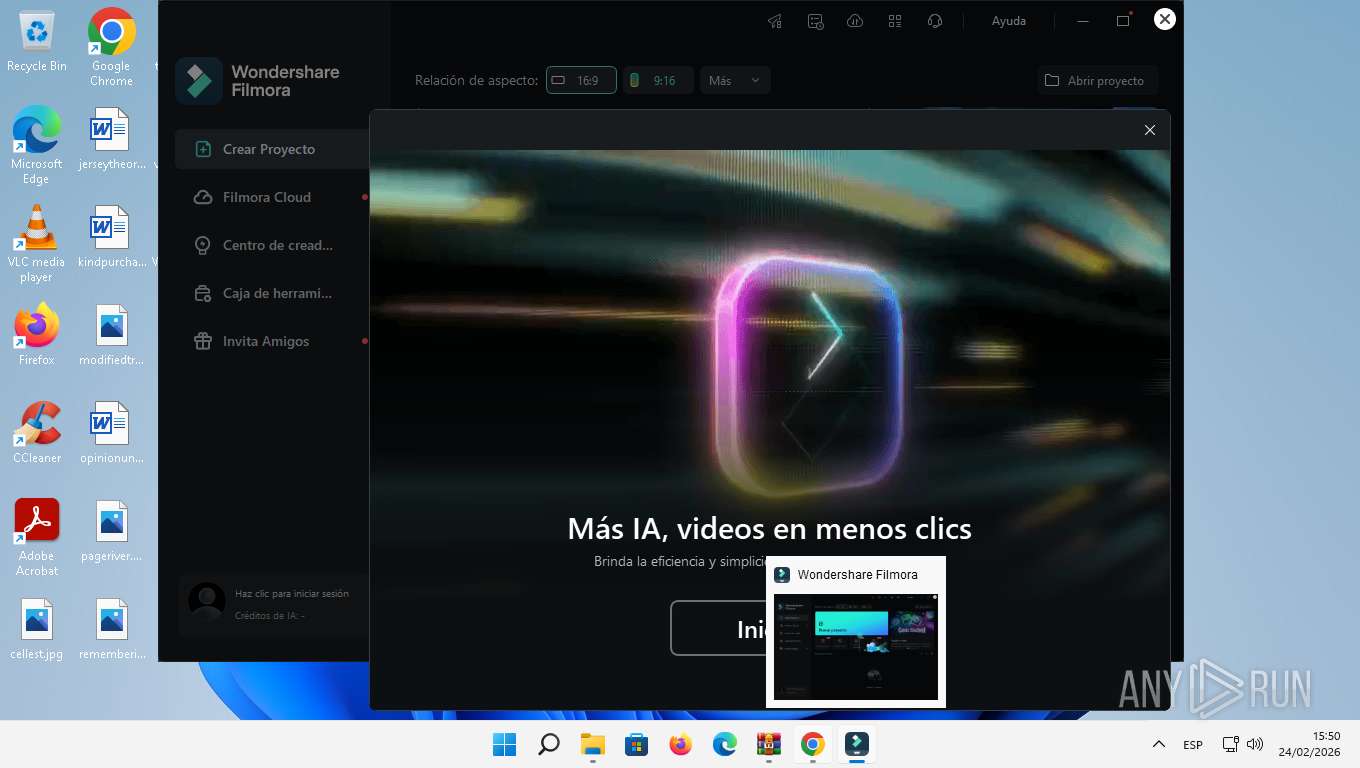Click the Filmora icon in the taskbar
This screenshot has width=1360, height=768.
coord(857,744)
